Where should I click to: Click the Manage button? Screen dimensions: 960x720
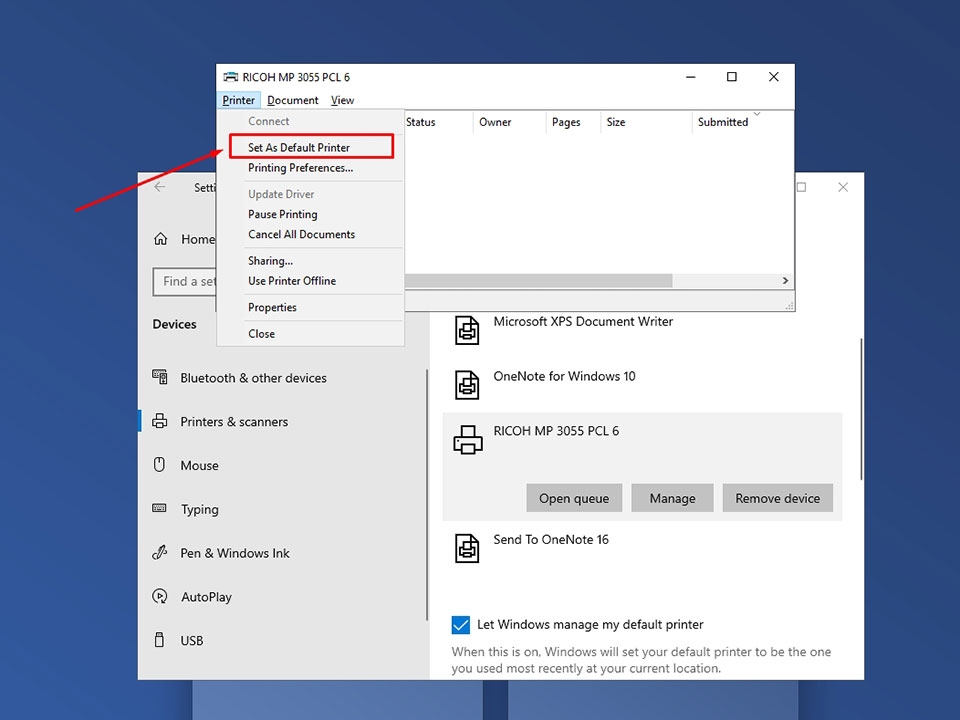[x=672, y=498]
